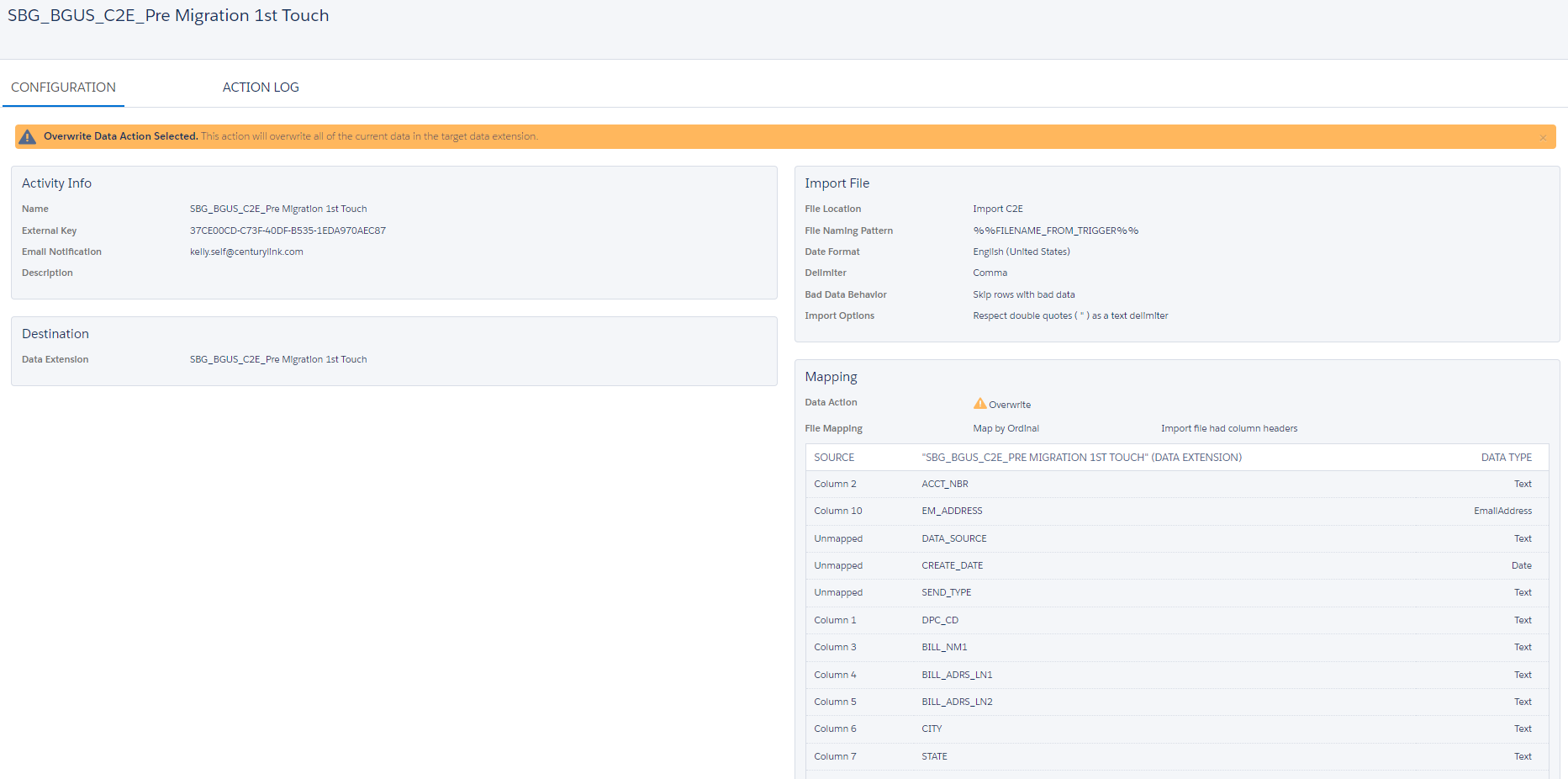This screenshot has height=779, width=1568.
Task: Select the ACCT_NBR mapping row
Action: [x=944, y=484]
